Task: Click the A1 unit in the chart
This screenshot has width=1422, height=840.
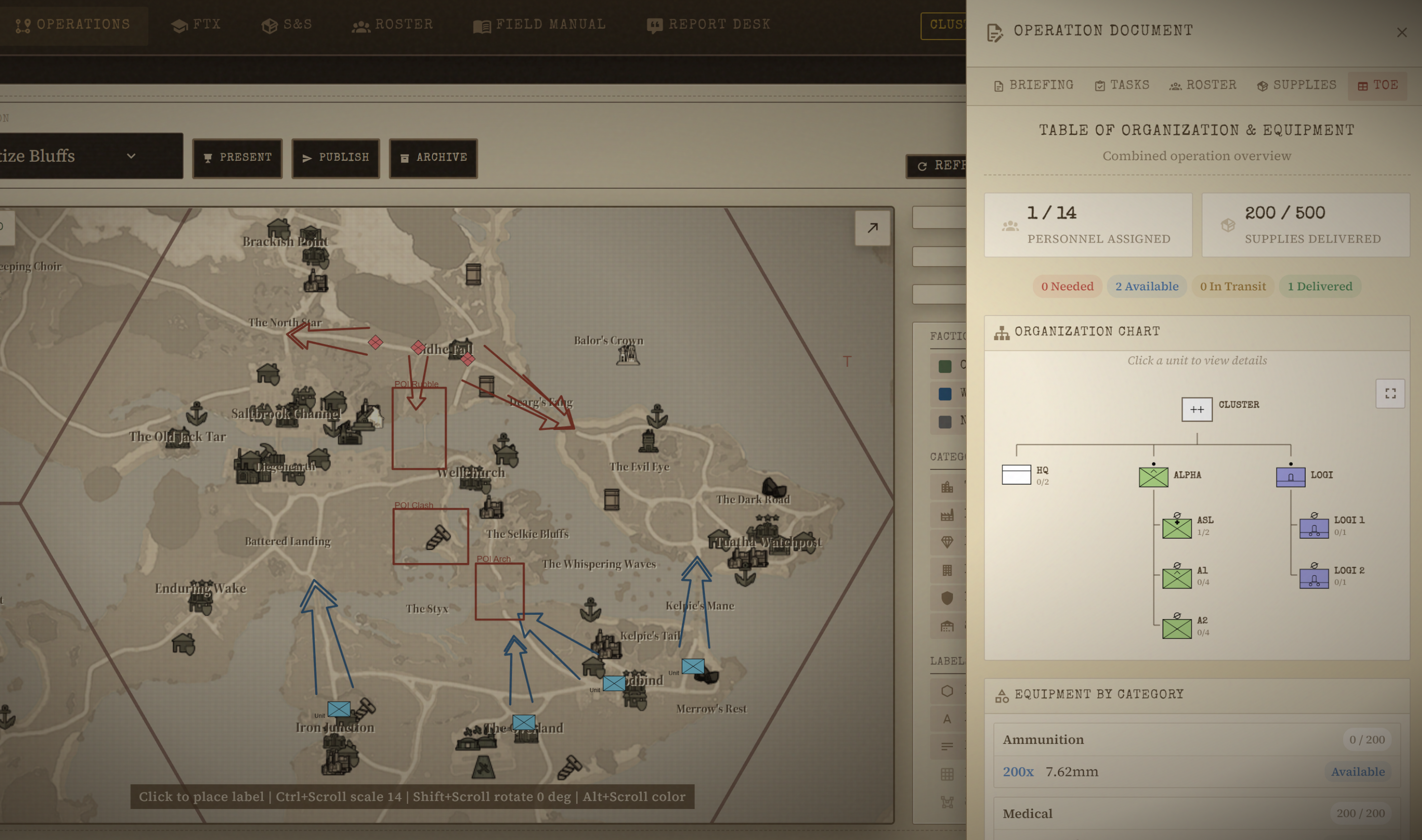Action: tap(1177, 579)
